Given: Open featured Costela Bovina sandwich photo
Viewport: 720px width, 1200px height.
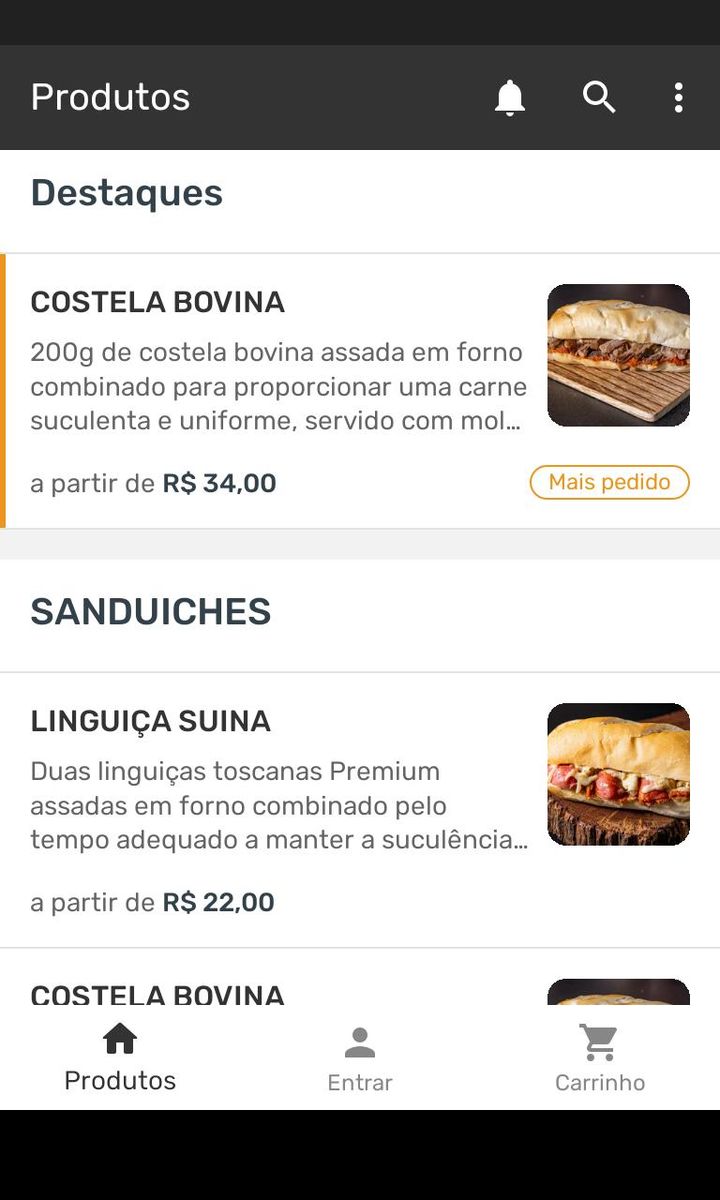Looking at the screenshot, I should coord(618,355).
